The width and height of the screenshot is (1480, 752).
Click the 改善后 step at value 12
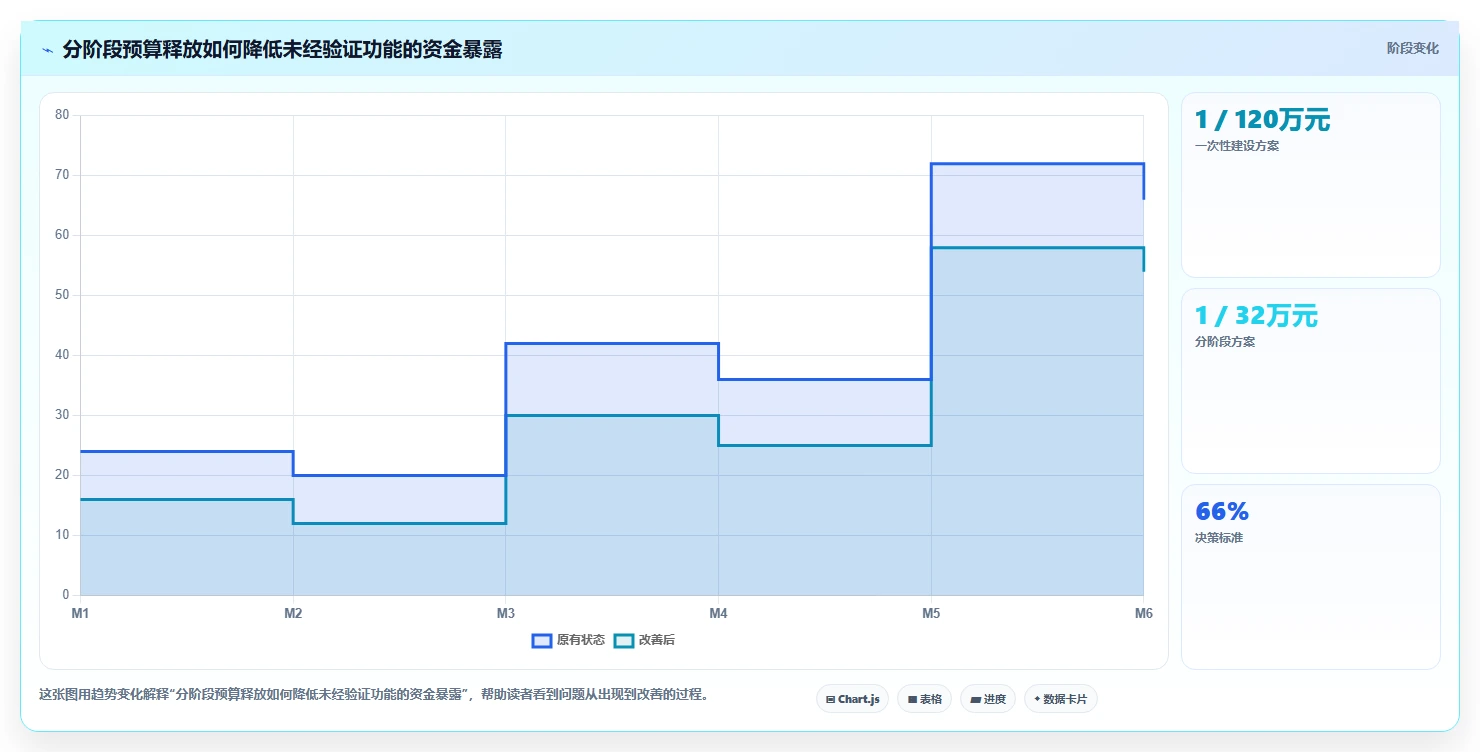[x=399, y=523]
